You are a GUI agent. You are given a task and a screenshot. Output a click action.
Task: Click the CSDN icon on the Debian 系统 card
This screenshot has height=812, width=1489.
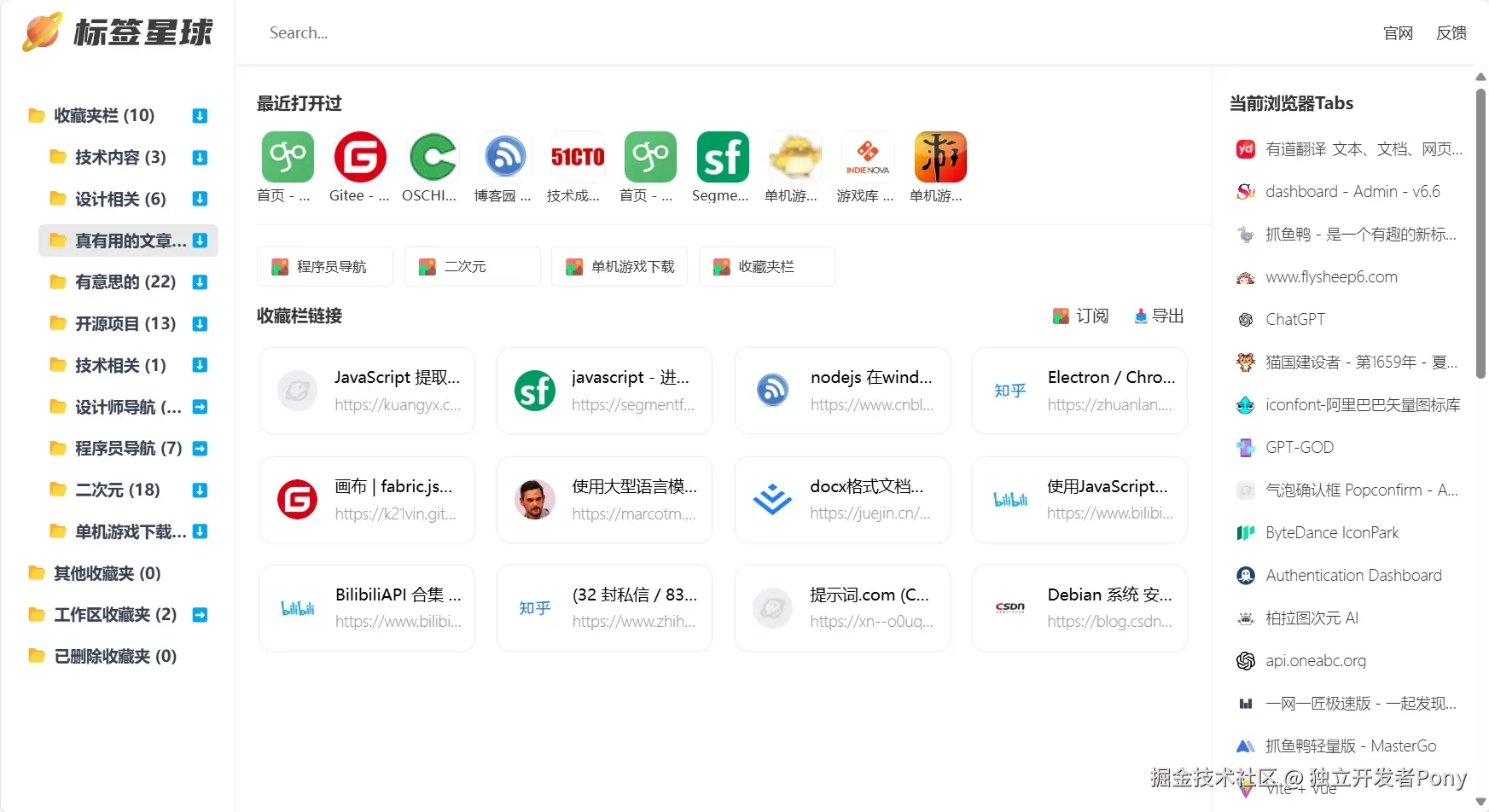(x=1009, y=608)
